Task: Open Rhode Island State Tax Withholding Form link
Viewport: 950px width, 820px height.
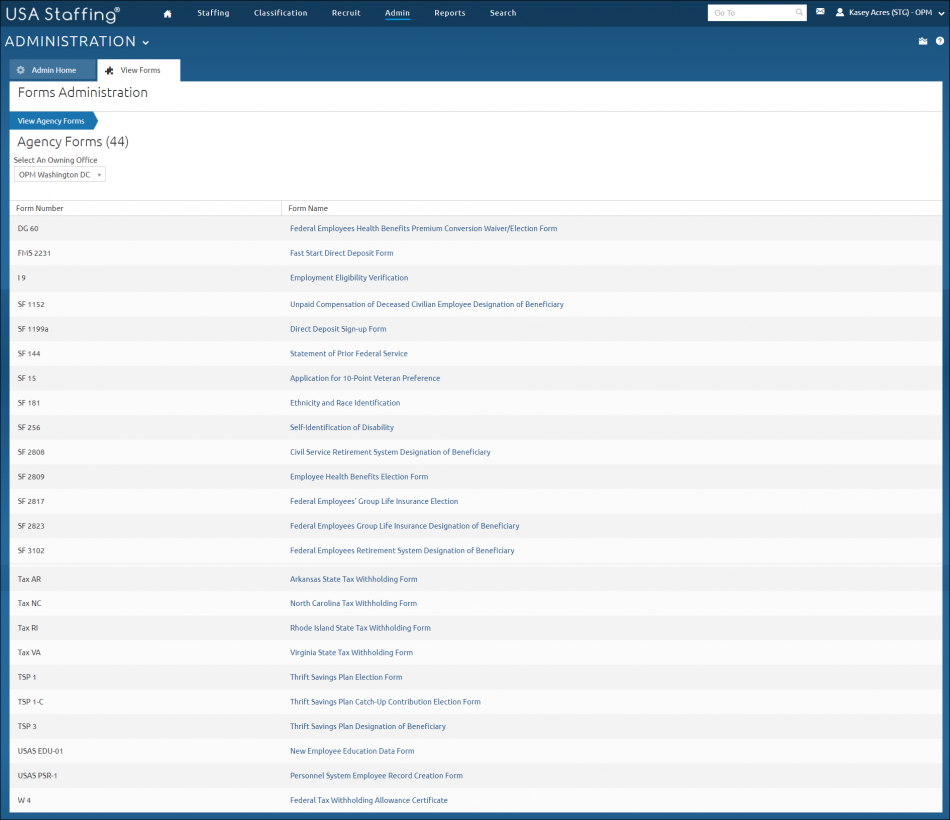Action: pos(360,628)
